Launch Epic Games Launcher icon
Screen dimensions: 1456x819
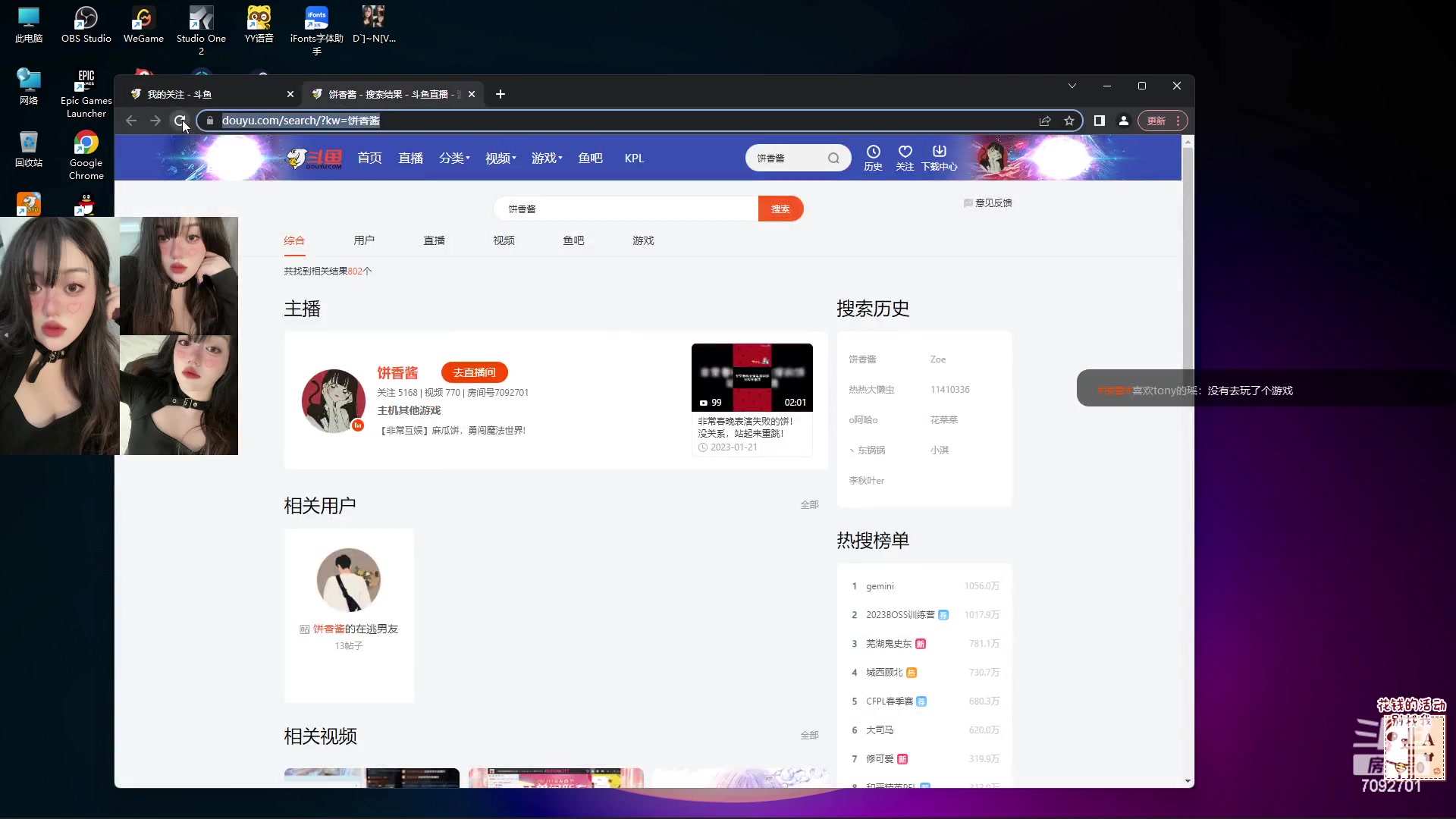tap(86, 93)
